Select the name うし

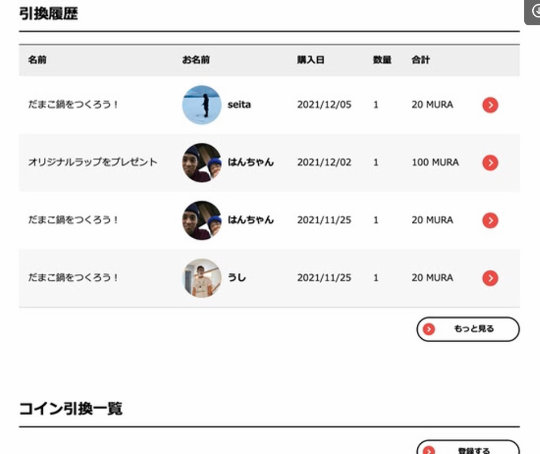(237, 278)
